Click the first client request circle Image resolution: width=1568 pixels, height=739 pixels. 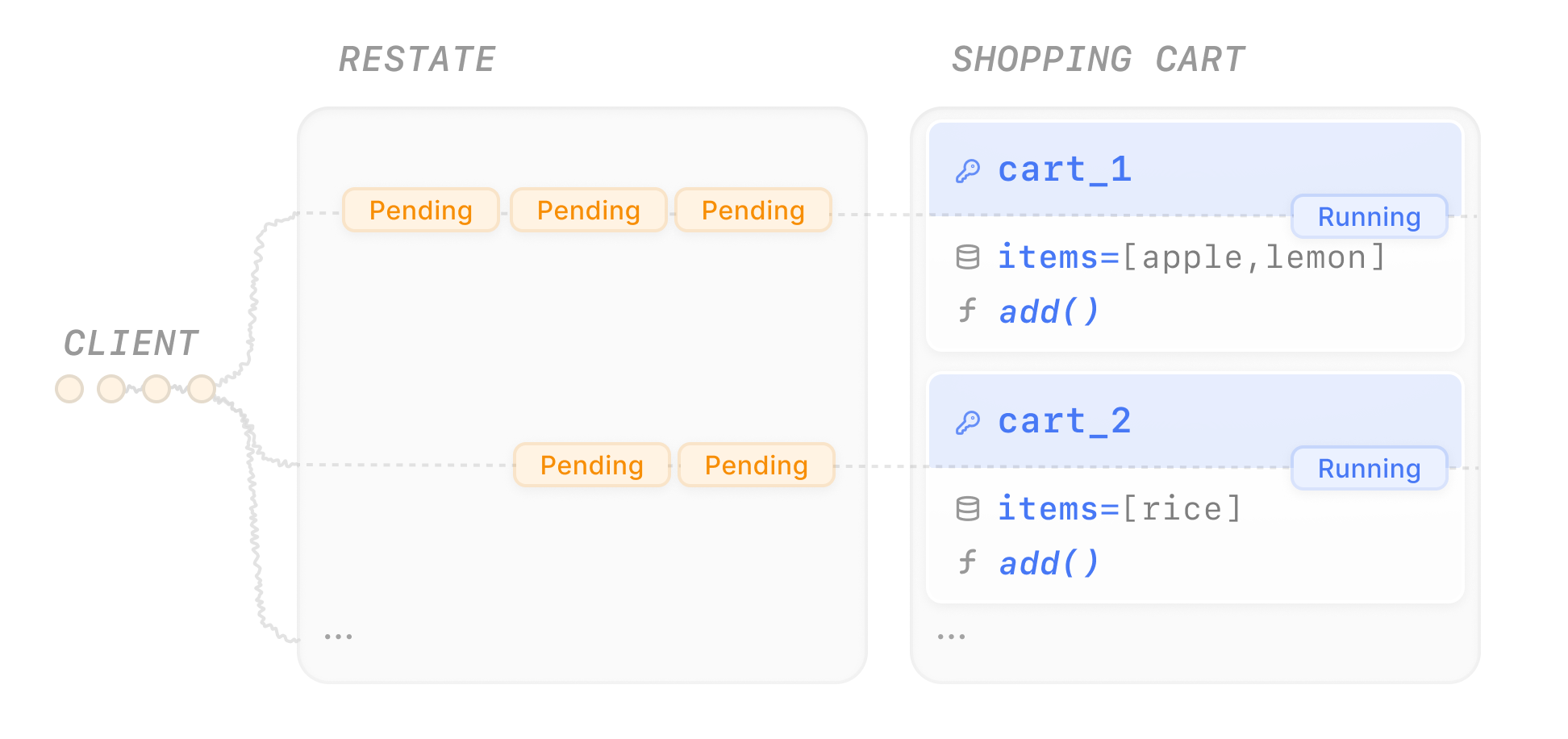(69, 389)
